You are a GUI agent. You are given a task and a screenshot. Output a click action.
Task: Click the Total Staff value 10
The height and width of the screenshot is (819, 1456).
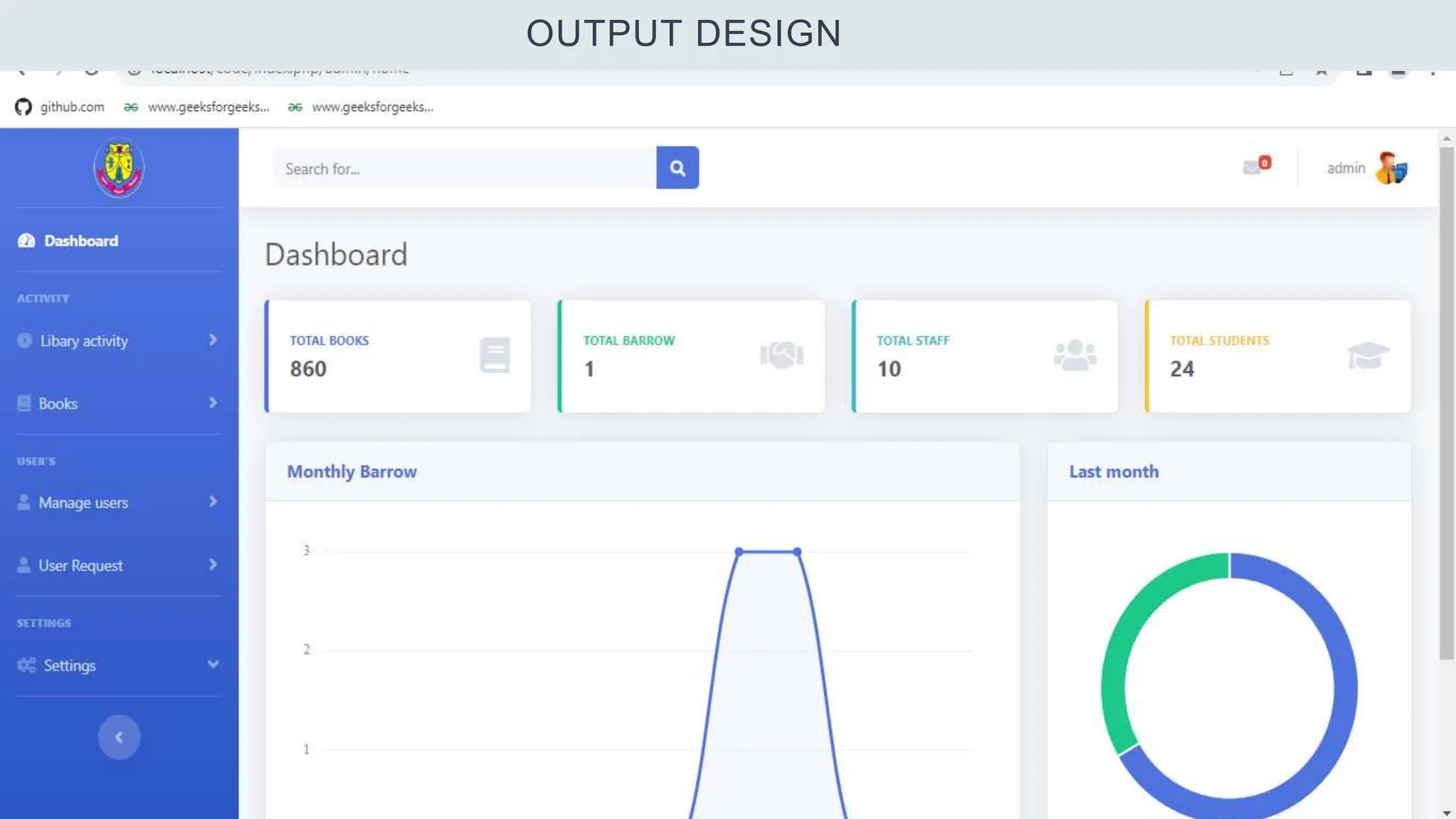point(889,369)
